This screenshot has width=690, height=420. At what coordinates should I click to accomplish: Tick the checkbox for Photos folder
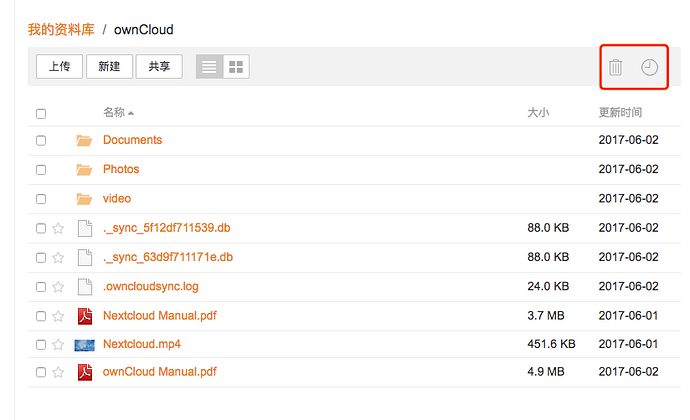[41, 169]
